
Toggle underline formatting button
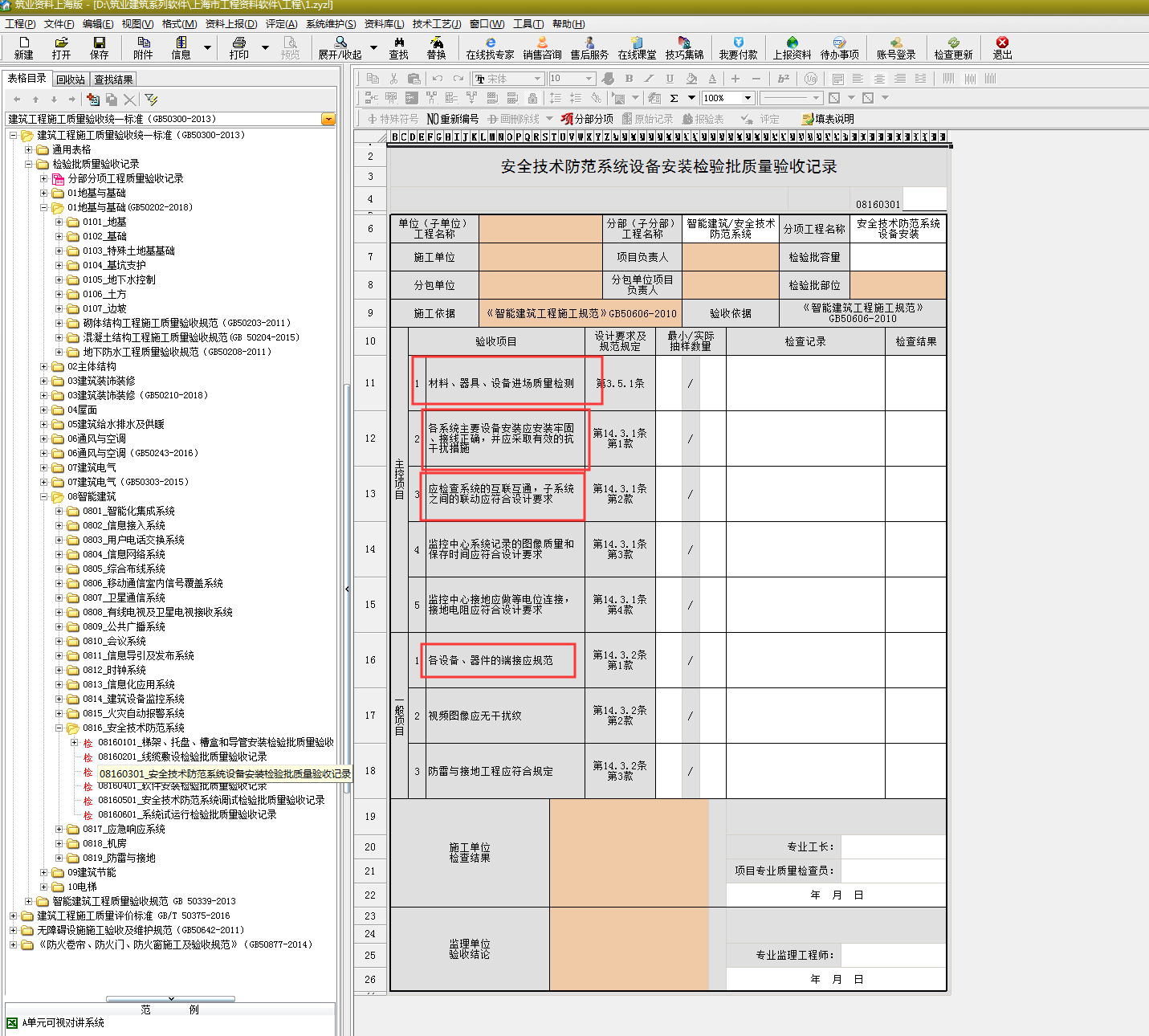tap(670, 78)
